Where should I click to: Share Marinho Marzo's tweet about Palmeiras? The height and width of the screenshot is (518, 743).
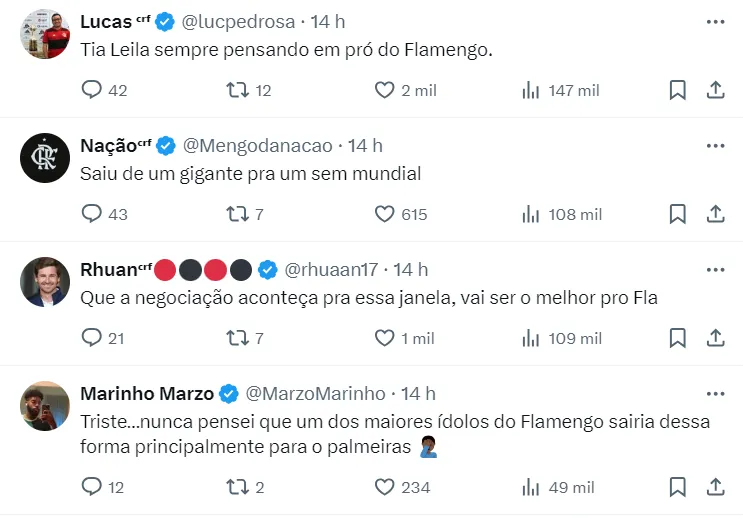[x=715, y=487]
